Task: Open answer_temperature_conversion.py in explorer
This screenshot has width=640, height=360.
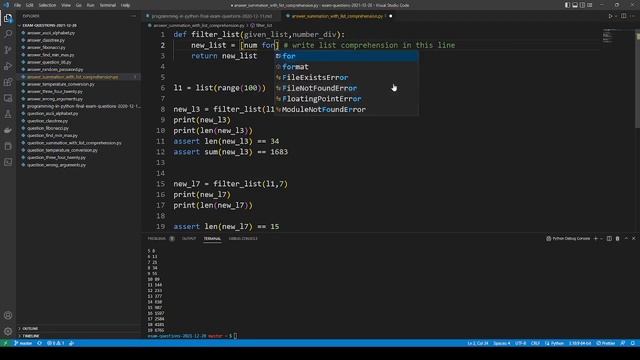Action: point(60,84)
